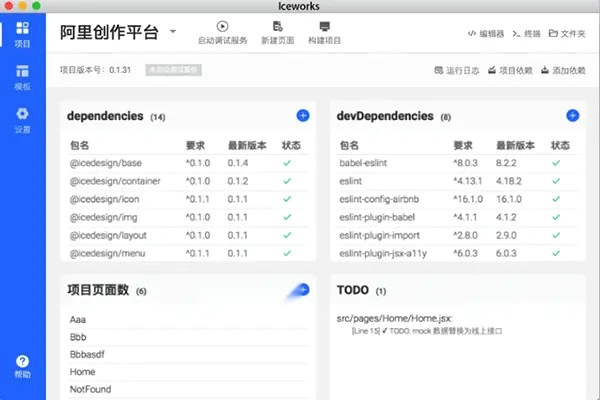This screenshot has width=600, height=400.
Task: Open the 设置 (Settings) gear icon
Action: (x=22, y=119)
